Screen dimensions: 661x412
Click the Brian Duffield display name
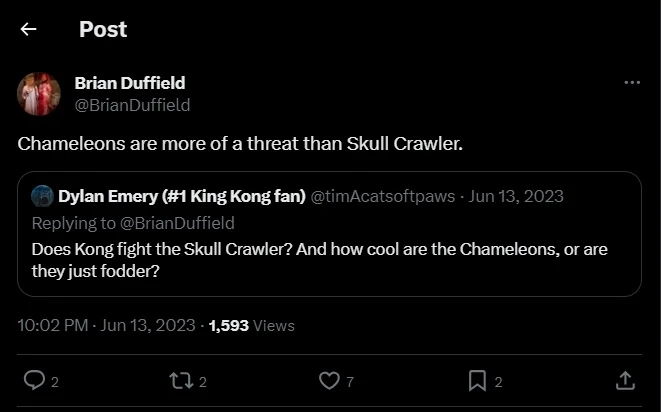point(129,83)
